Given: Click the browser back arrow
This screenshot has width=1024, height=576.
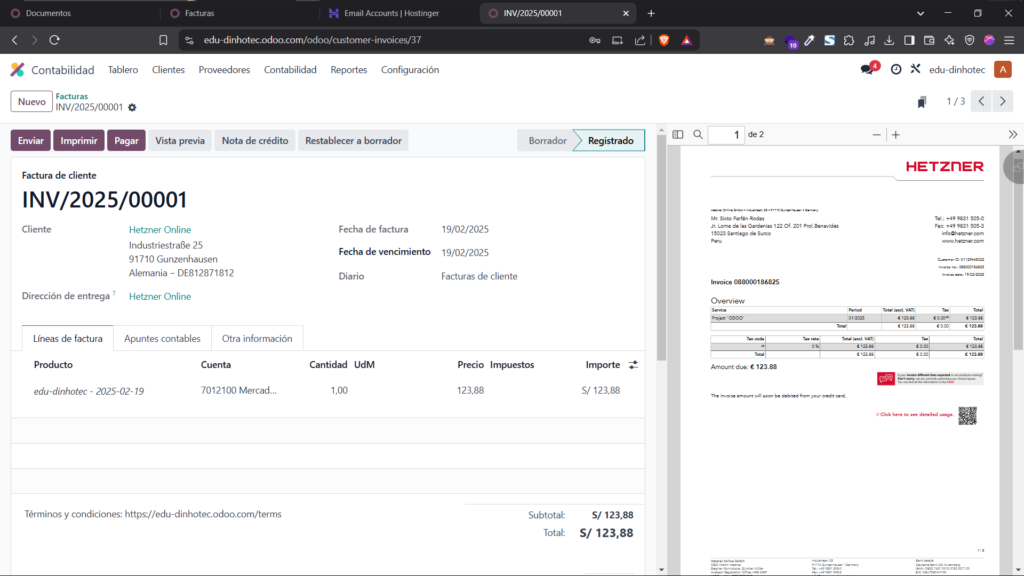Looking at the screenshot, I should (x=15, y=40).
